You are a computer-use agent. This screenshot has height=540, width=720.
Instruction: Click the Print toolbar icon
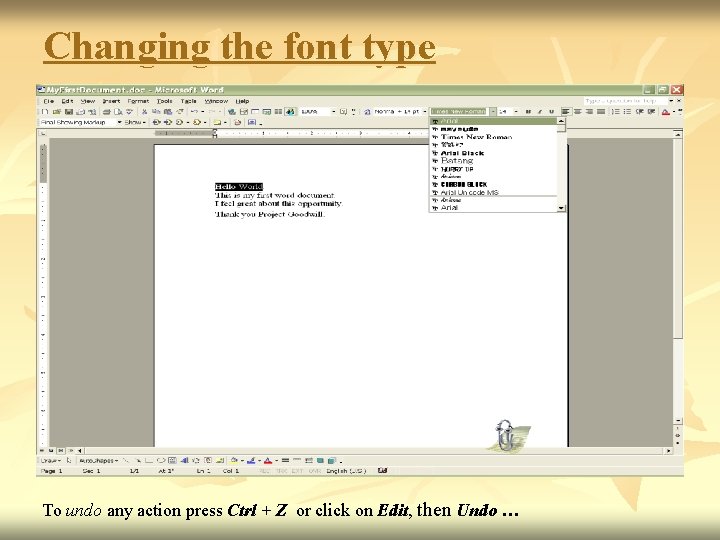[x=107, y=112]
